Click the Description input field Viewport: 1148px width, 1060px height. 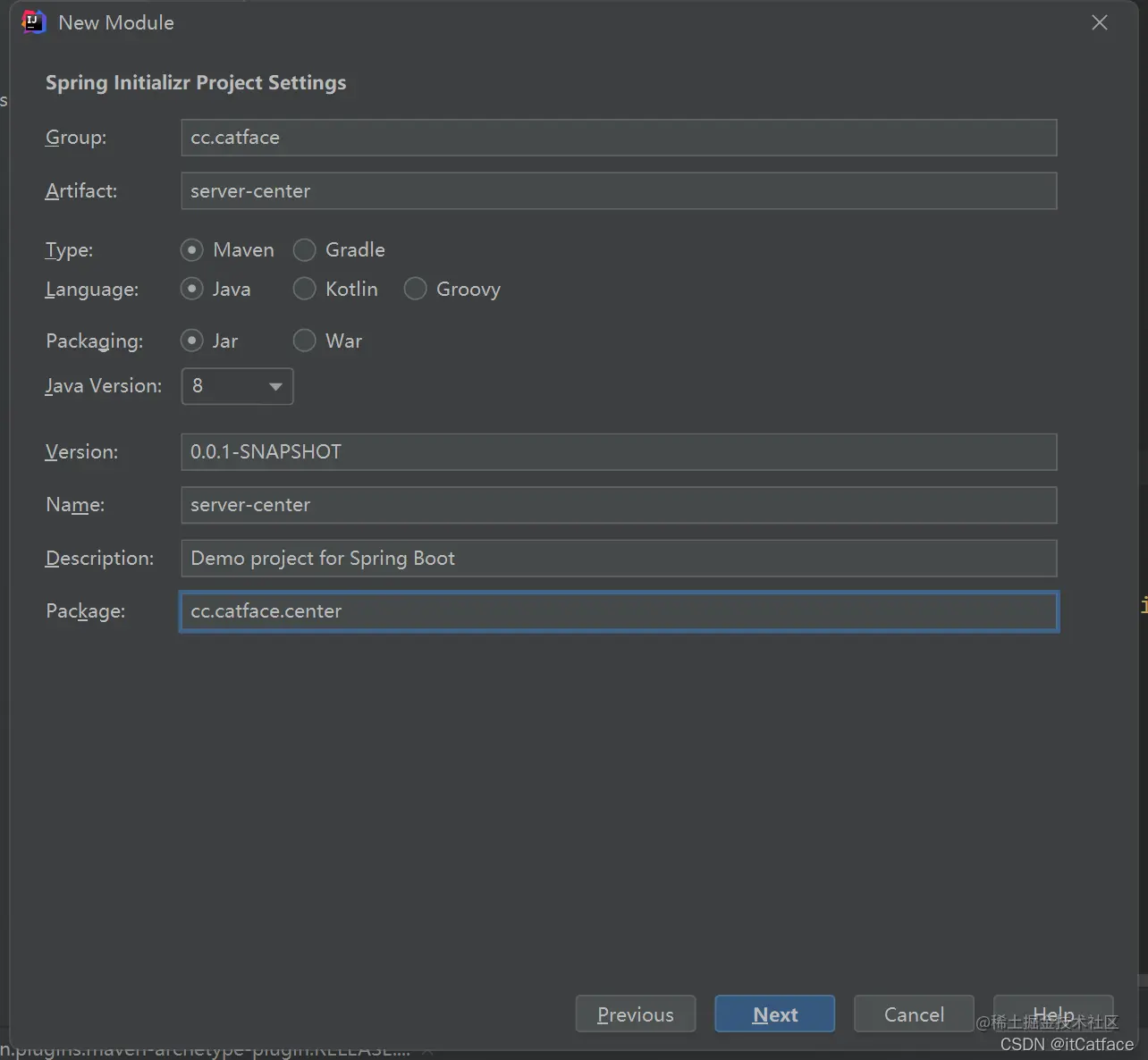point(619,559)
